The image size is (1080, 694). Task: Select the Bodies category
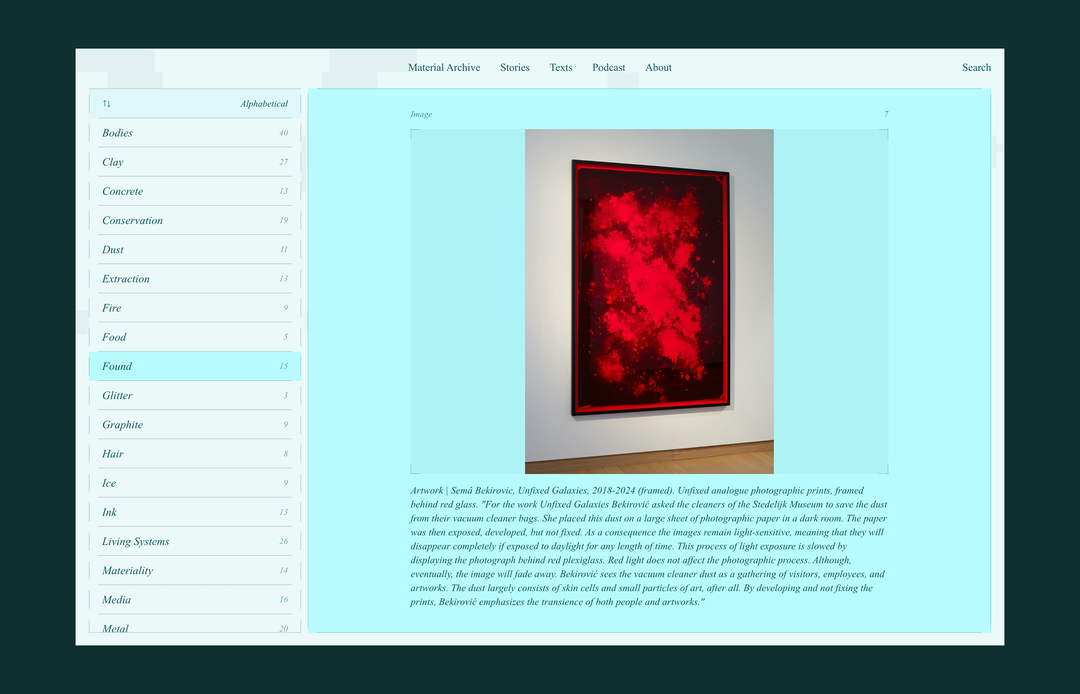click(x=195, y=133)
